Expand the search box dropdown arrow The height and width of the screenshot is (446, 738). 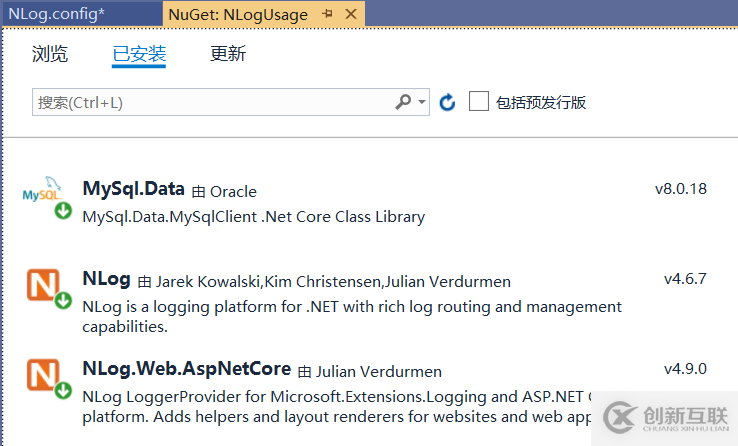tap(422, 102)
